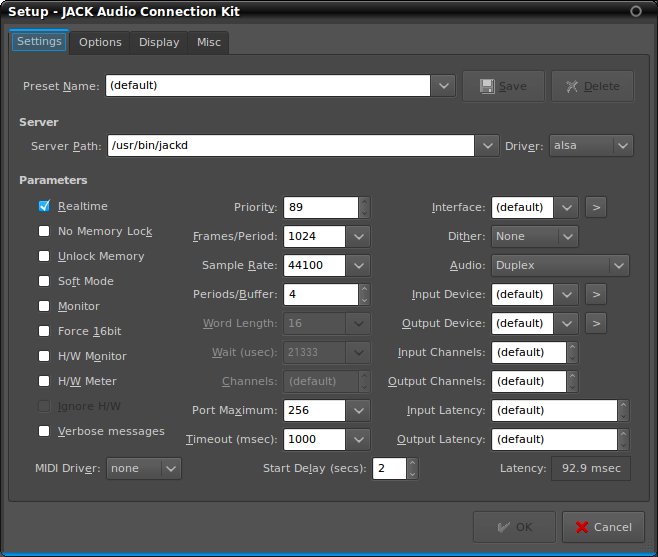Open the Driver alsa dropdown
The height and width of the screenshot is (557, 658).
click(x=591, y=146)
